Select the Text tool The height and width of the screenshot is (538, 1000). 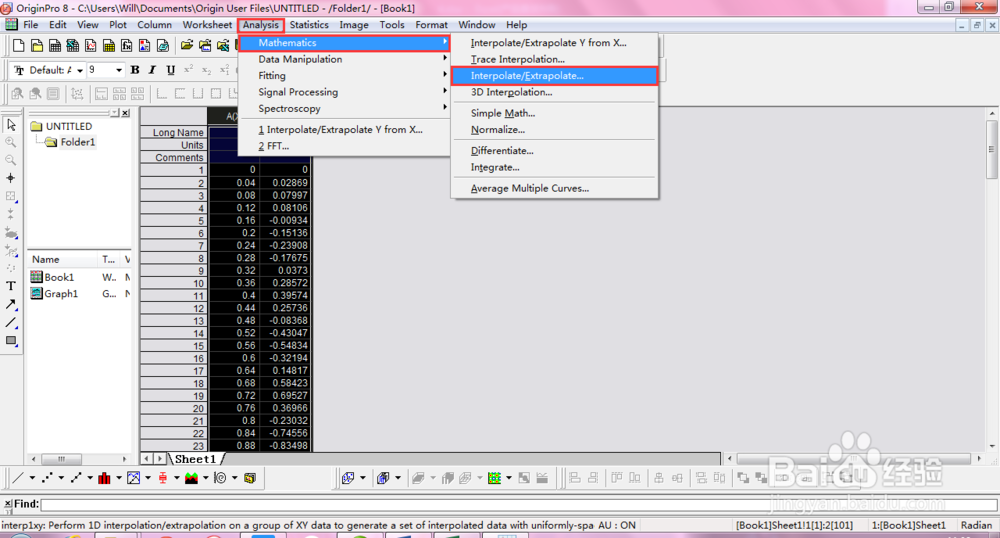coord(11,286)
